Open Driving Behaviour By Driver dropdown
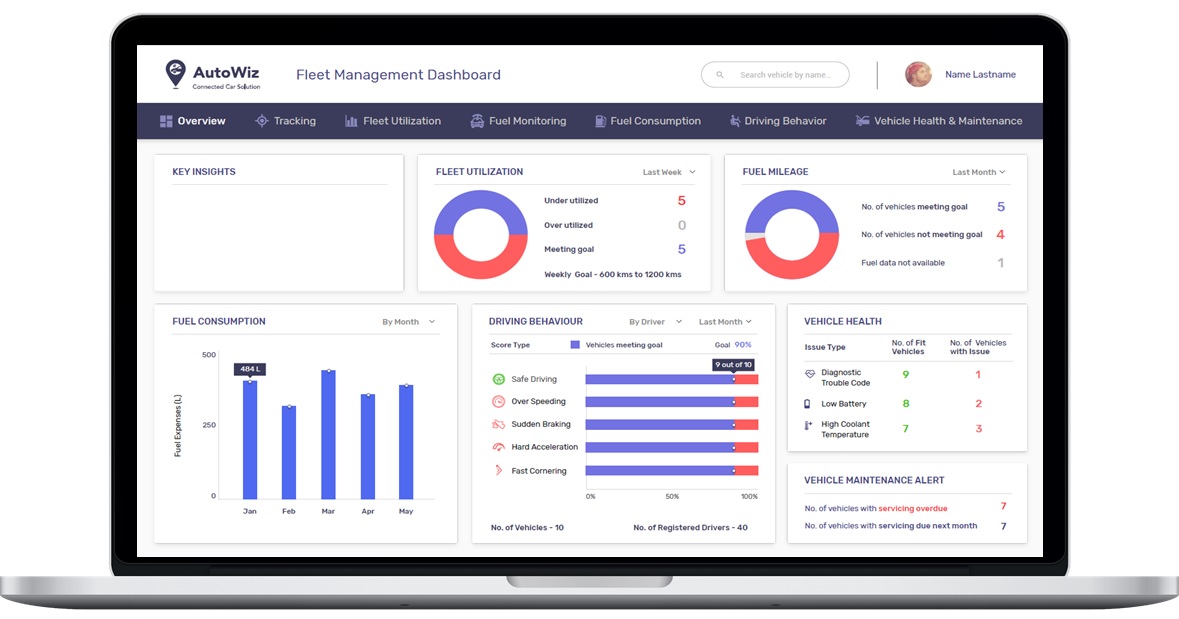The image size is (1179, 619). click(656, 322)
